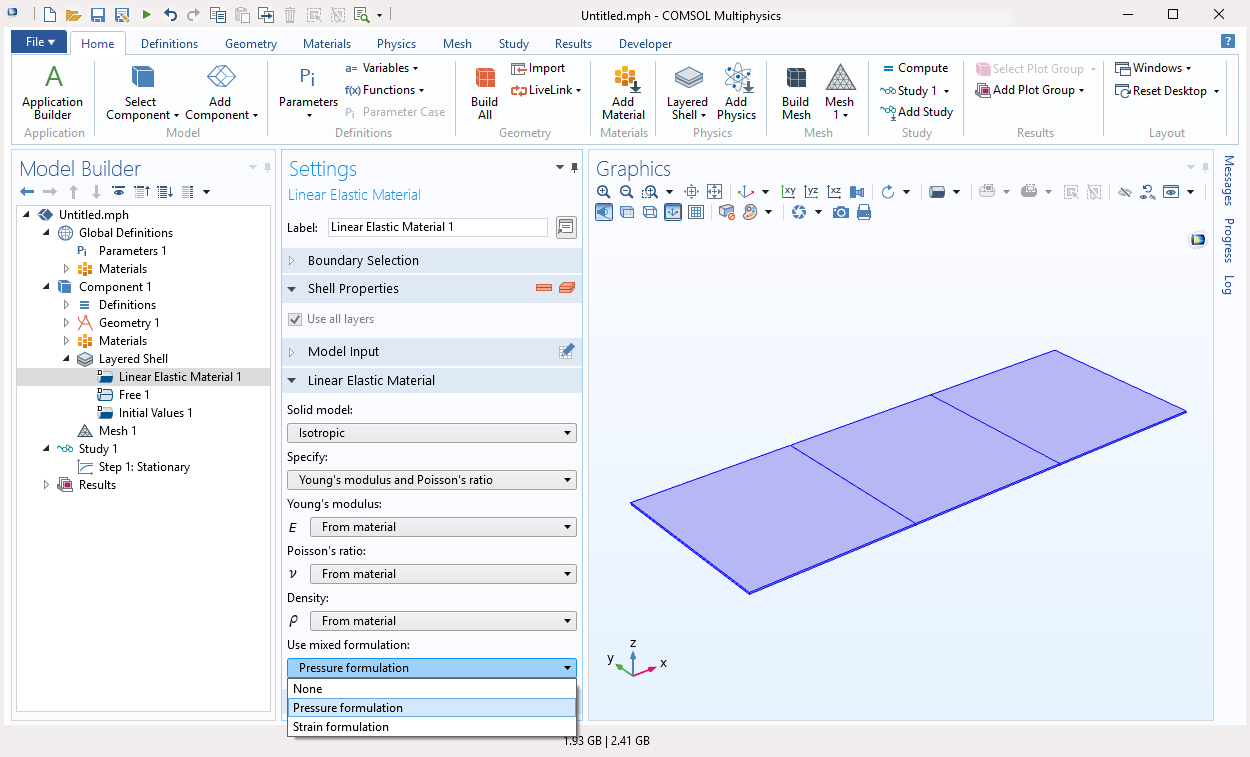Expand the Boundary Selection section
Viewport: 1250px width, 757px height.
[x=363, y=261]
